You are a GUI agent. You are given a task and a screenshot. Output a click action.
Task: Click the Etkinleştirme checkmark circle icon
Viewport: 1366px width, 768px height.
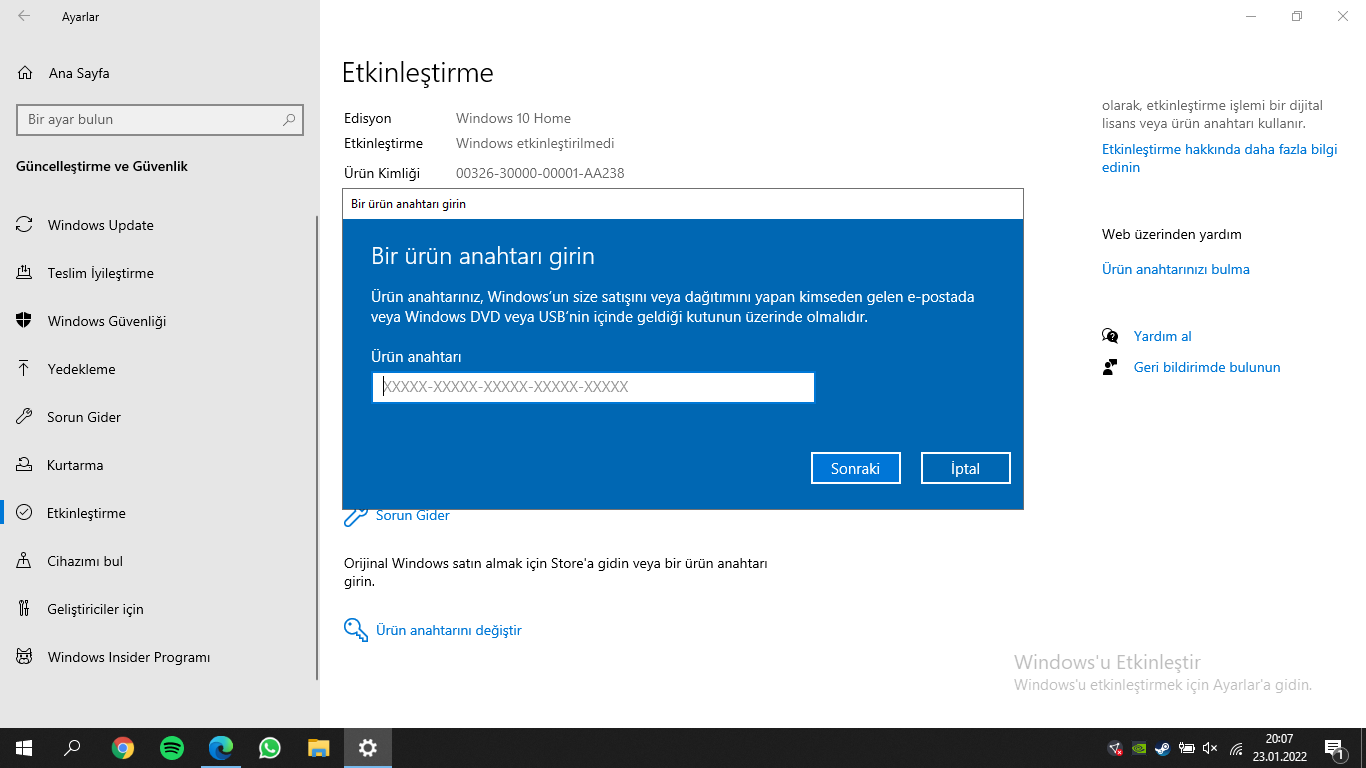pyautogui.click(x=24, y=513)
